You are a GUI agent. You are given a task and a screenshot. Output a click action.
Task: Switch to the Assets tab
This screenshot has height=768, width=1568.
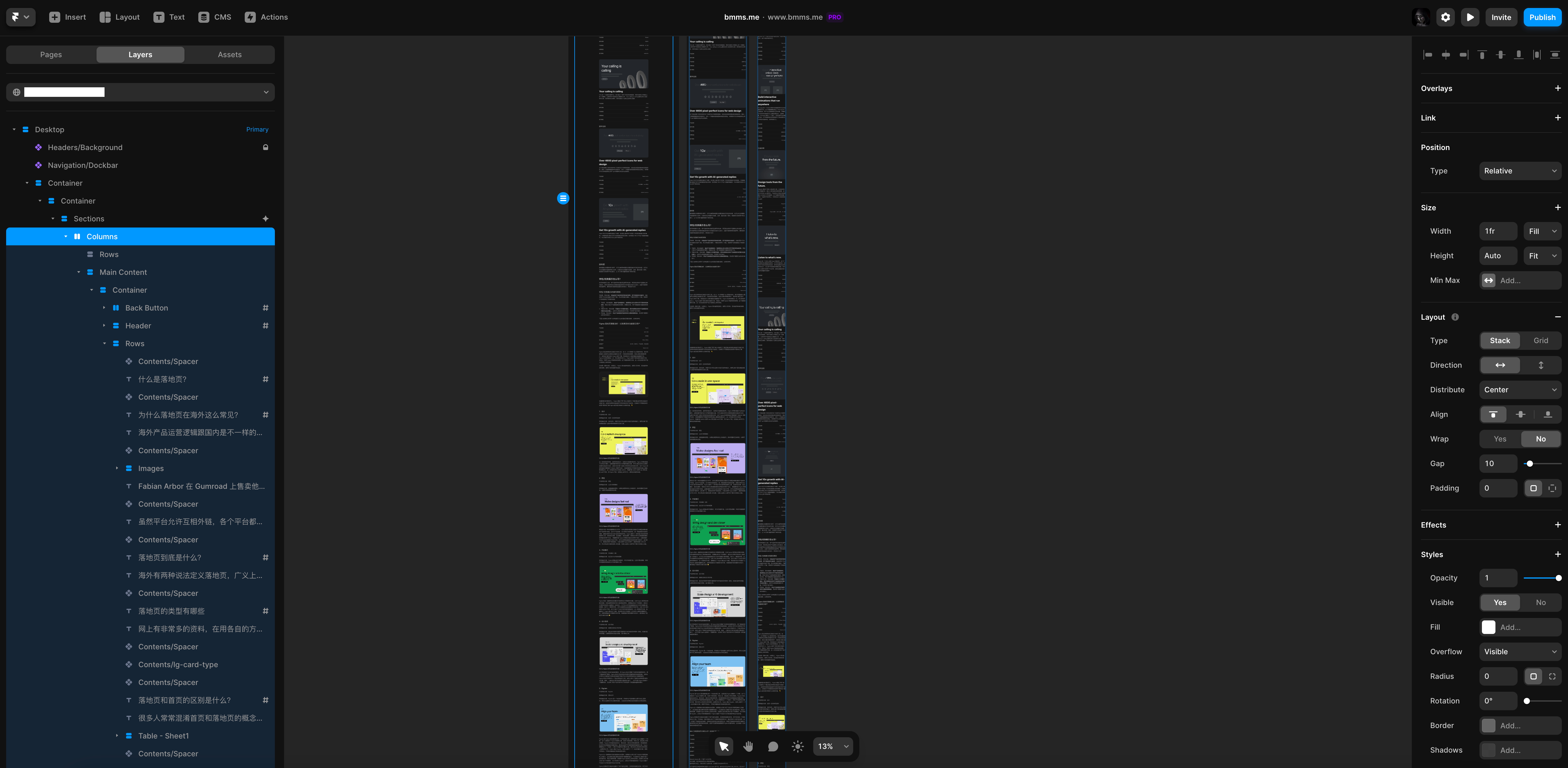[229, 55]
